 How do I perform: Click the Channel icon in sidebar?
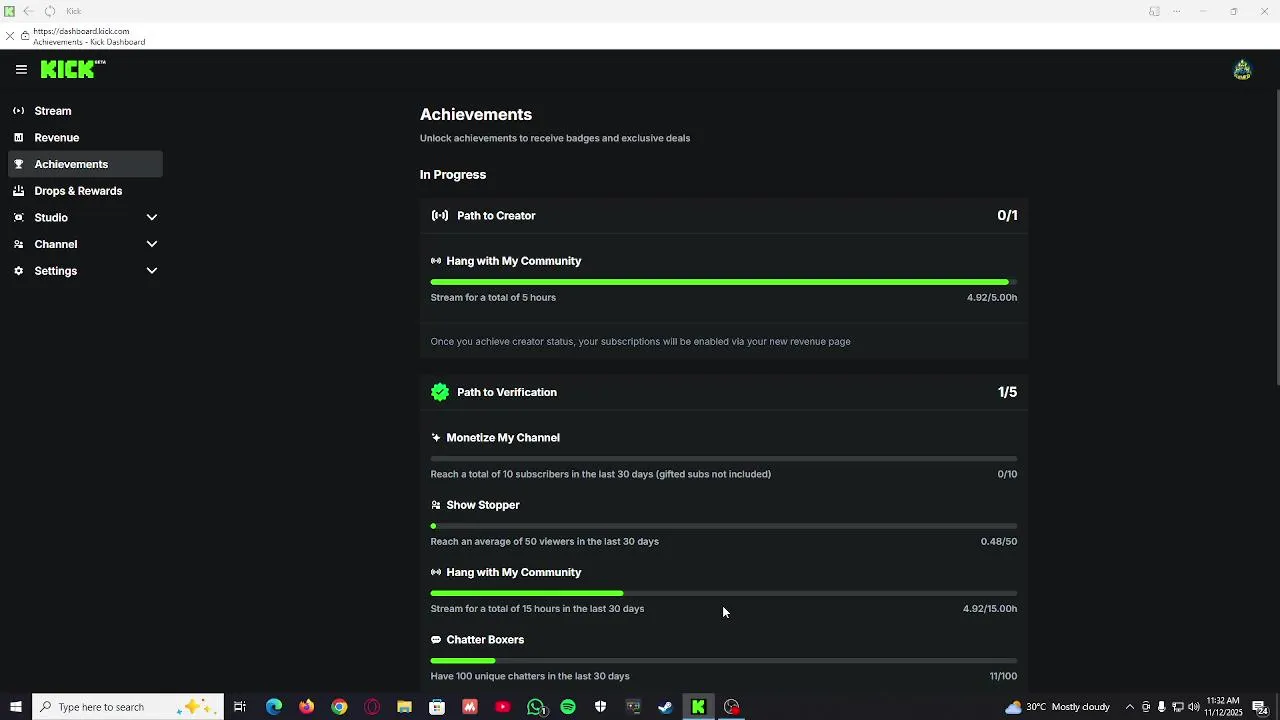tap(19, 244)
